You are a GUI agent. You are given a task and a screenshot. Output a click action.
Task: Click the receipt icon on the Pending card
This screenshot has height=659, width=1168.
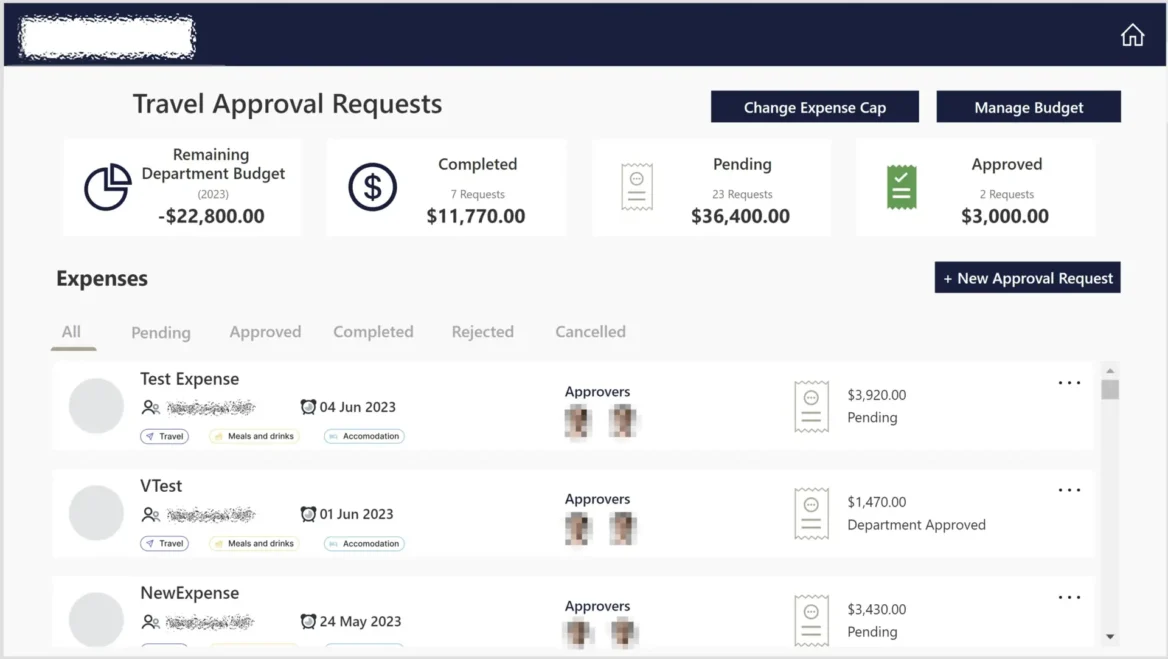point(639,188)
